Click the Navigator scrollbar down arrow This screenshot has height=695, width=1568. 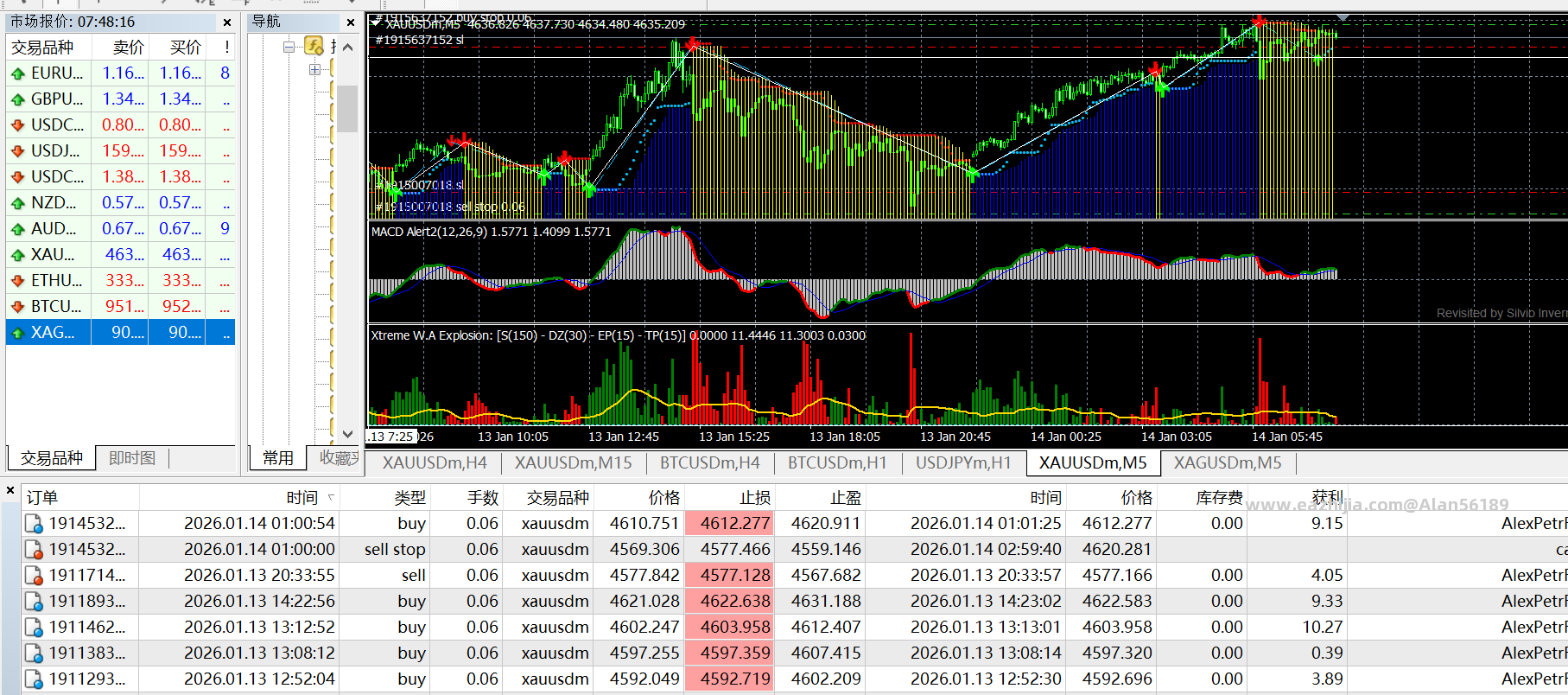(347, 434)
